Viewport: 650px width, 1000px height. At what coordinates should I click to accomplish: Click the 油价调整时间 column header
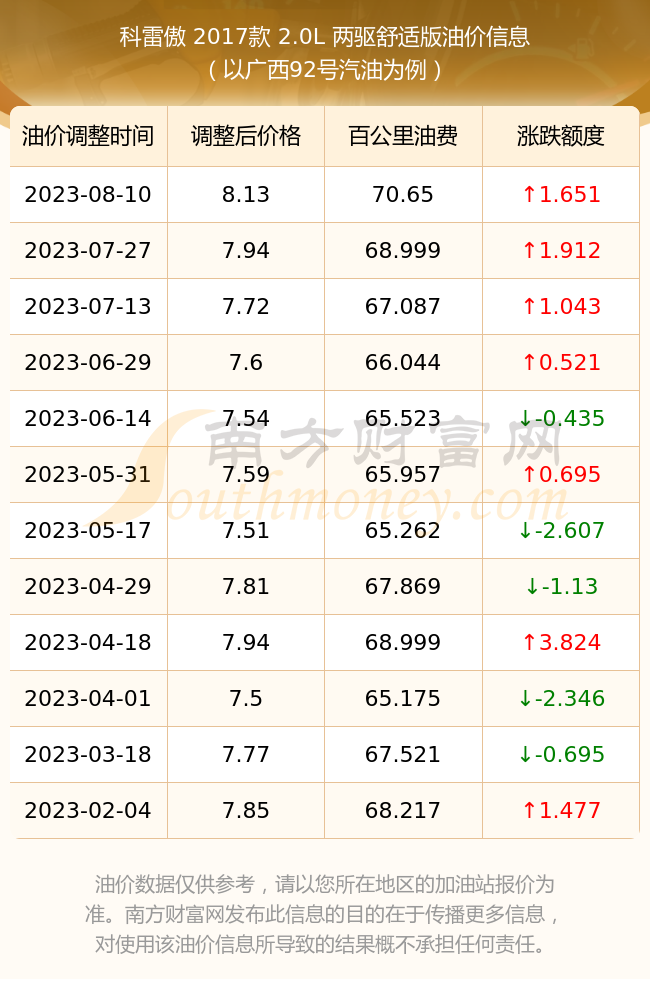click(88, 136)
